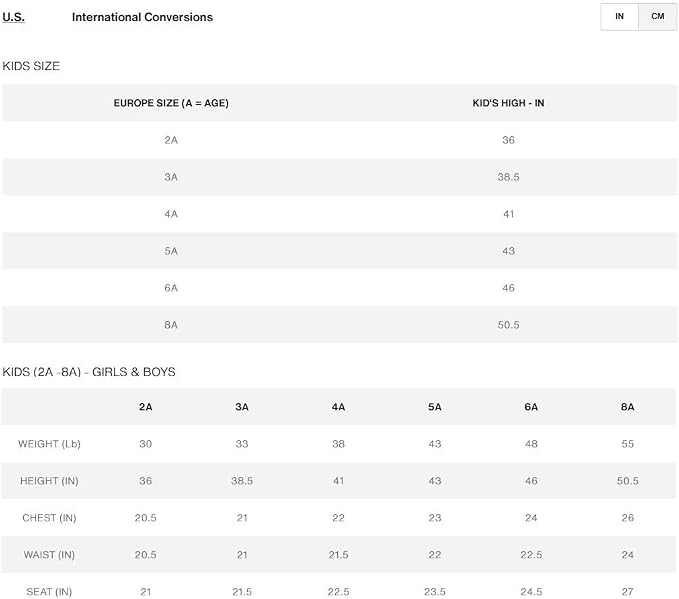The width and height of the screenshot is (679, 599).
Task: Select the WAIST (IN) row label
Action: pyautogui.click(x=49, y=555)
